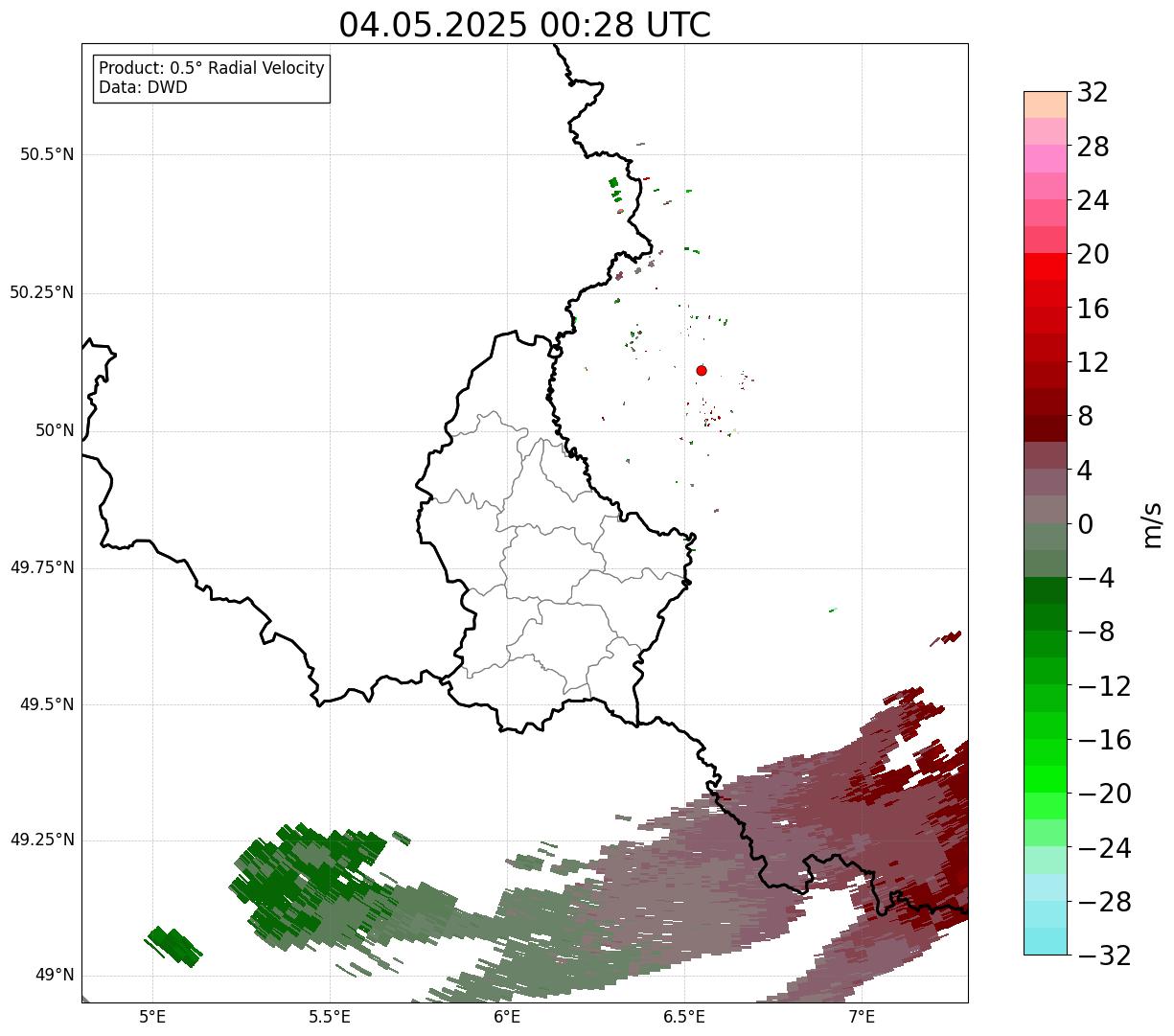Pick the bright green swatch just above −20
Screen dimensions: 1174x1036
click(x=1046, y=779)
